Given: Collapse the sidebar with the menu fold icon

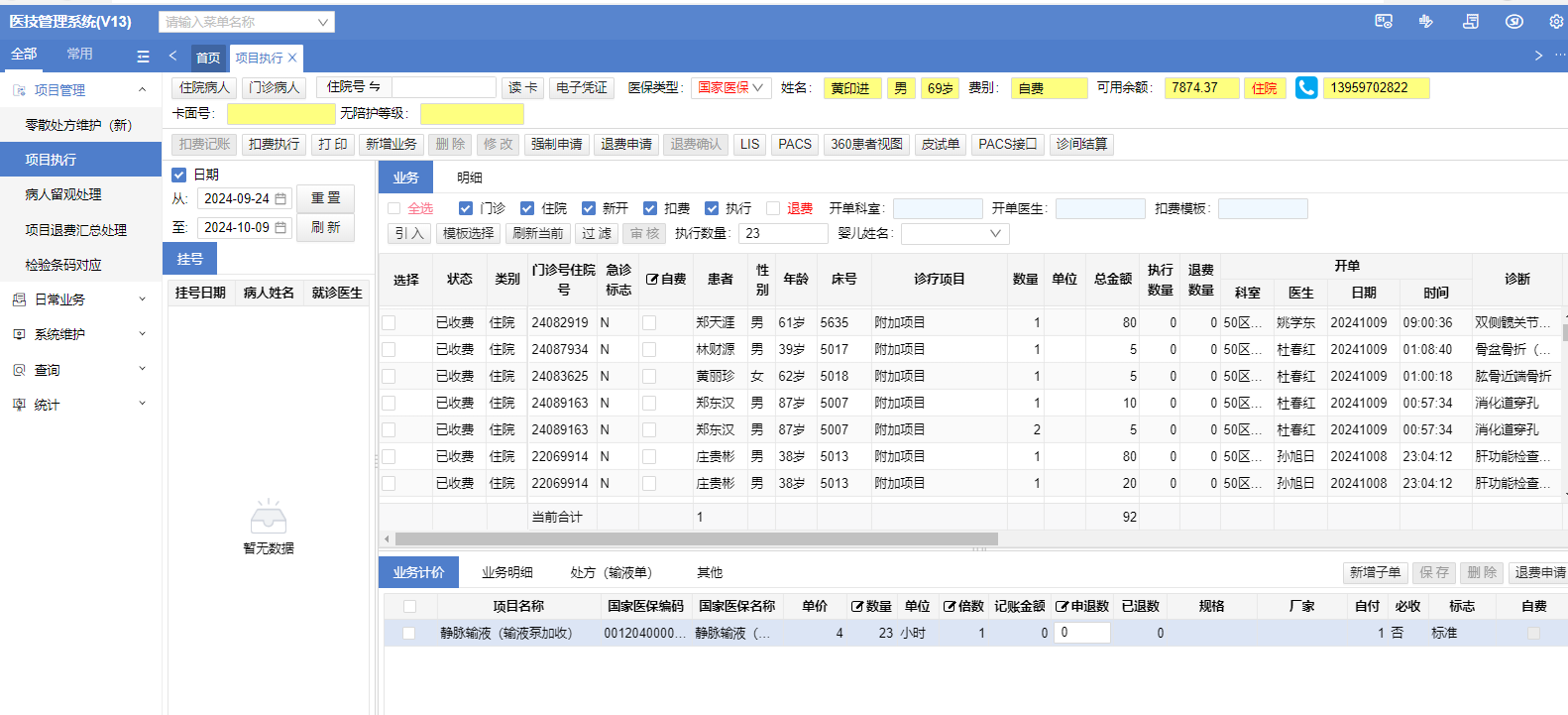Looking at the screenshot, I should click(143, 57).
